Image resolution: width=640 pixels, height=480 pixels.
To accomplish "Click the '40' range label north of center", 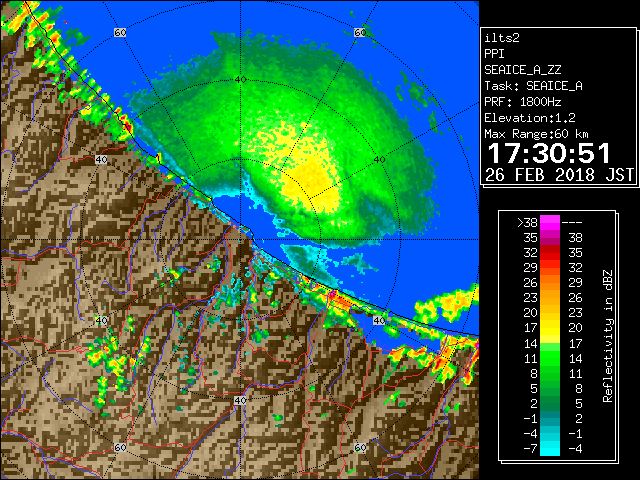I will (x=240, y=79).
